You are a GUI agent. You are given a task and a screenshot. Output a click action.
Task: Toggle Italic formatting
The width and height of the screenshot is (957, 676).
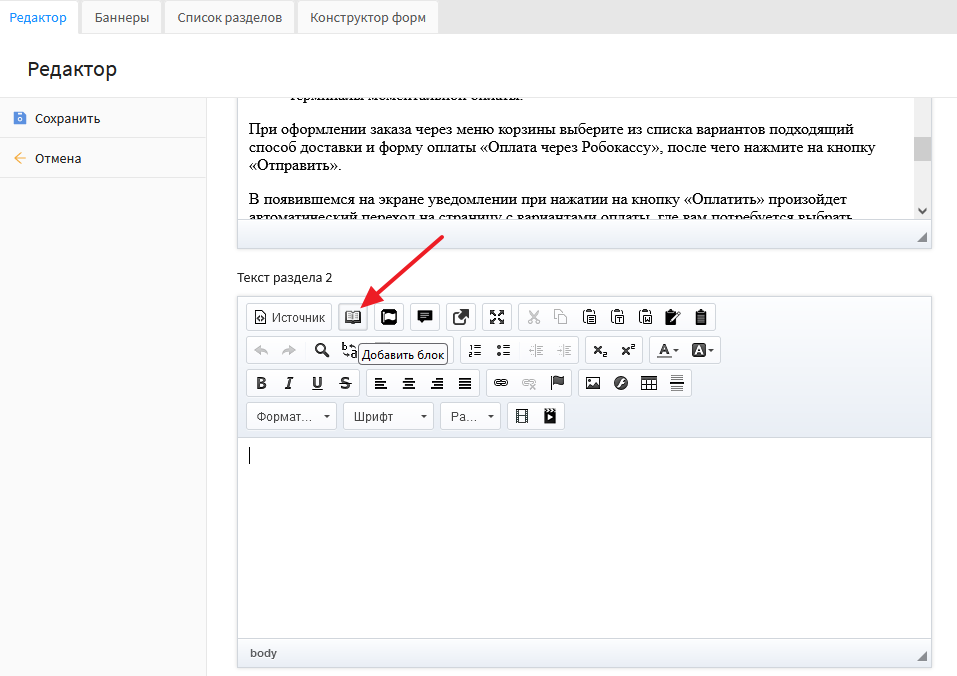pos(289,383)
